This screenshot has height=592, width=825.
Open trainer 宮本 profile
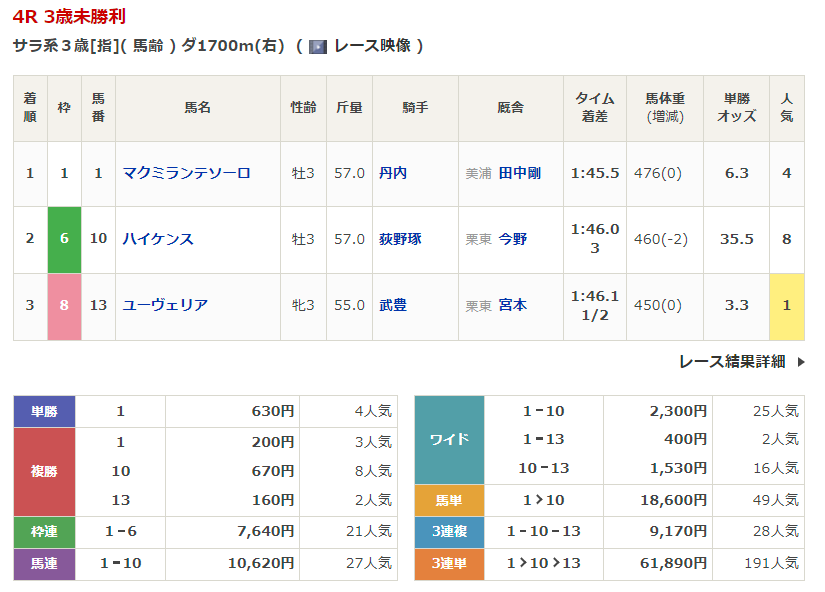pyautogui.click(x=512, y=305)
